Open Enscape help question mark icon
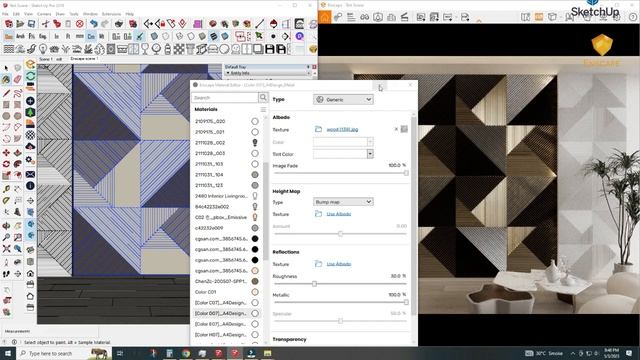The width and height of the screenshot is (640, 360). coord(633,17)
